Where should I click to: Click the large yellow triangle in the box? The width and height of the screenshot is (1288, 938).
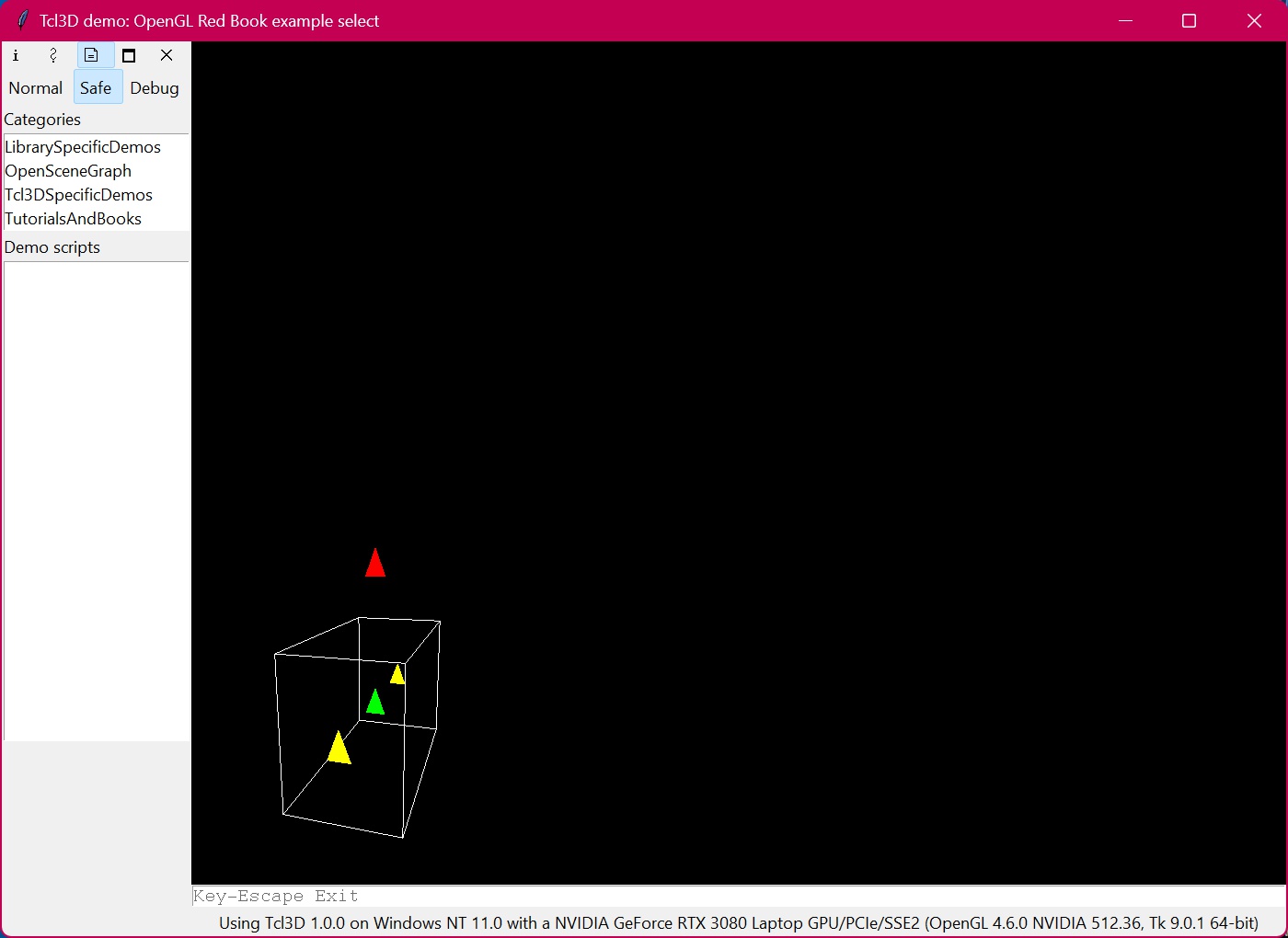[339, 748]
